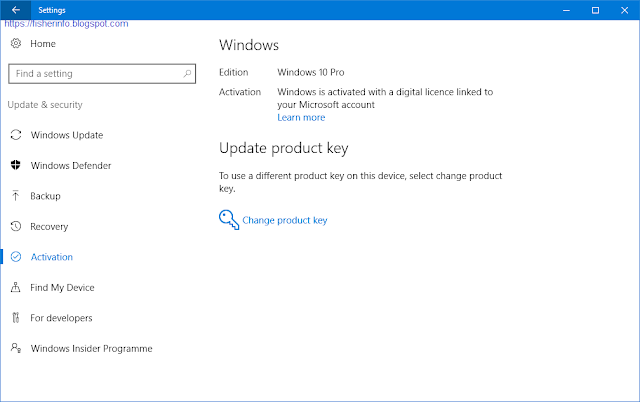Open Windows Update section
Screen dimensions: 640x402
67,135
